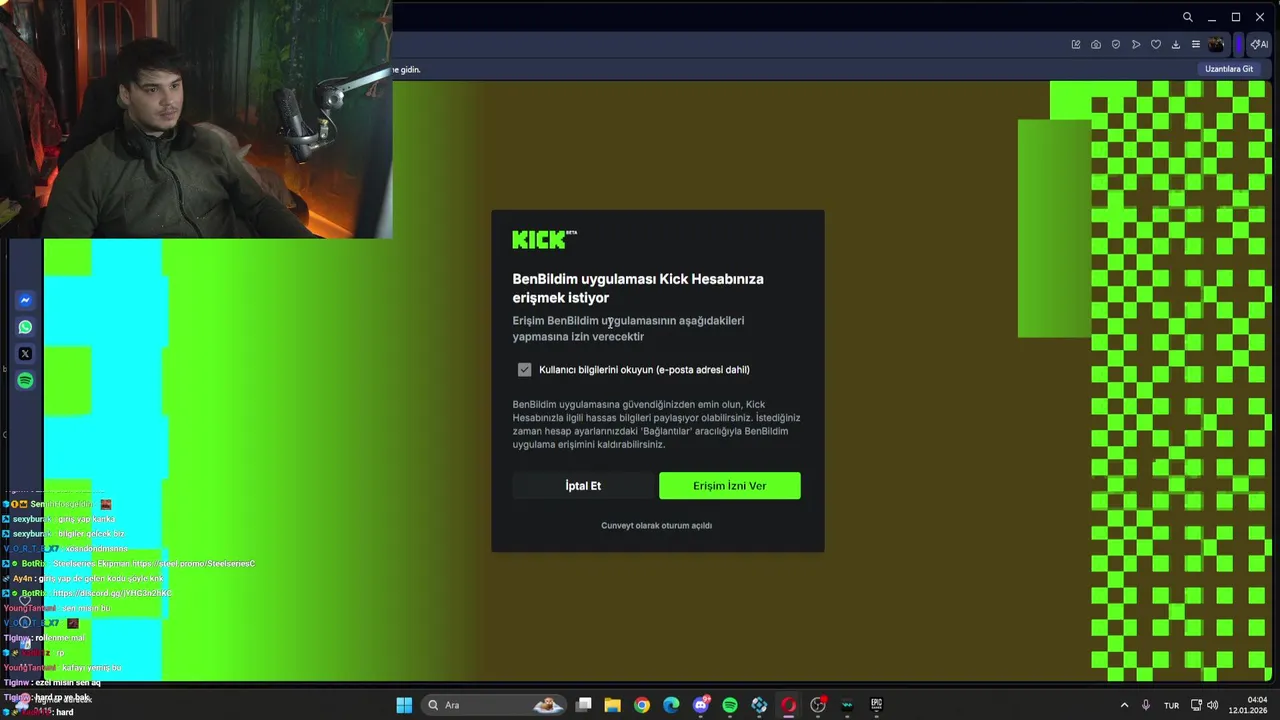Open X (Twitter) in the Opera sidebar
The height and width of the screenshot is (720, 1280).
[25, 354]
